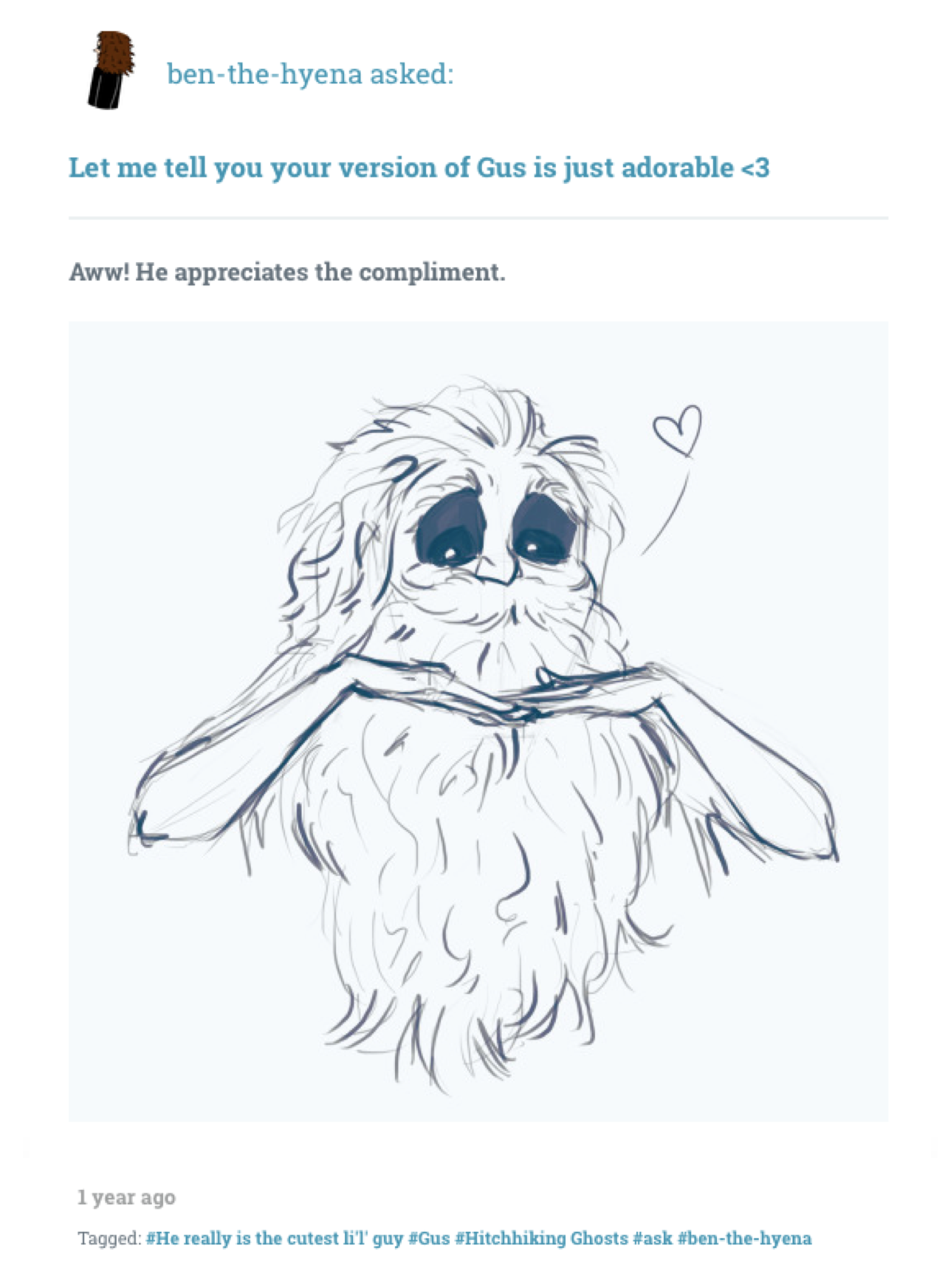Screen dimensions: 945x1288
Task: Open the #ask tag
Action: tap(653, 1239)
